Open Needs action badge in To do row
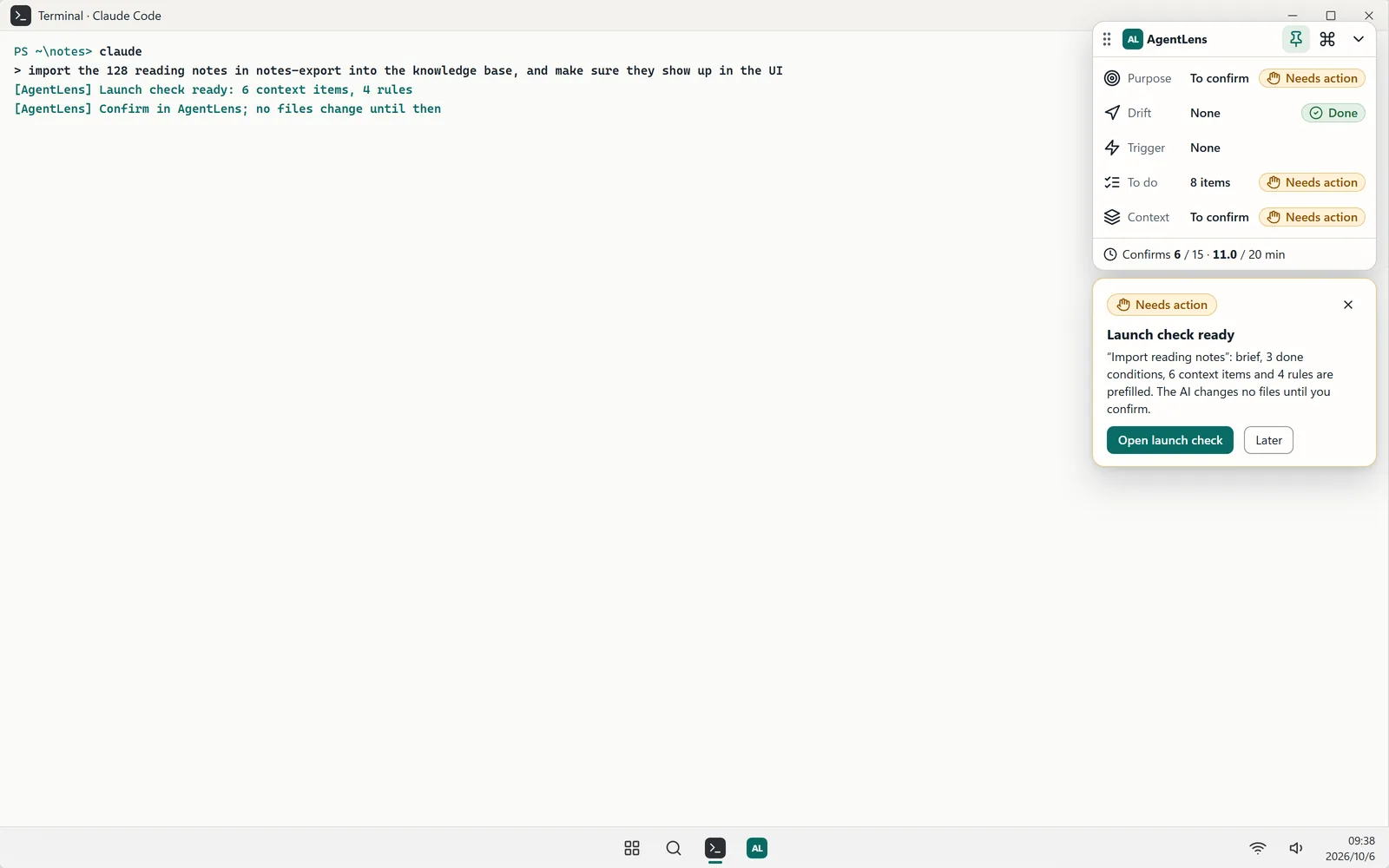 click(1312, 182)
